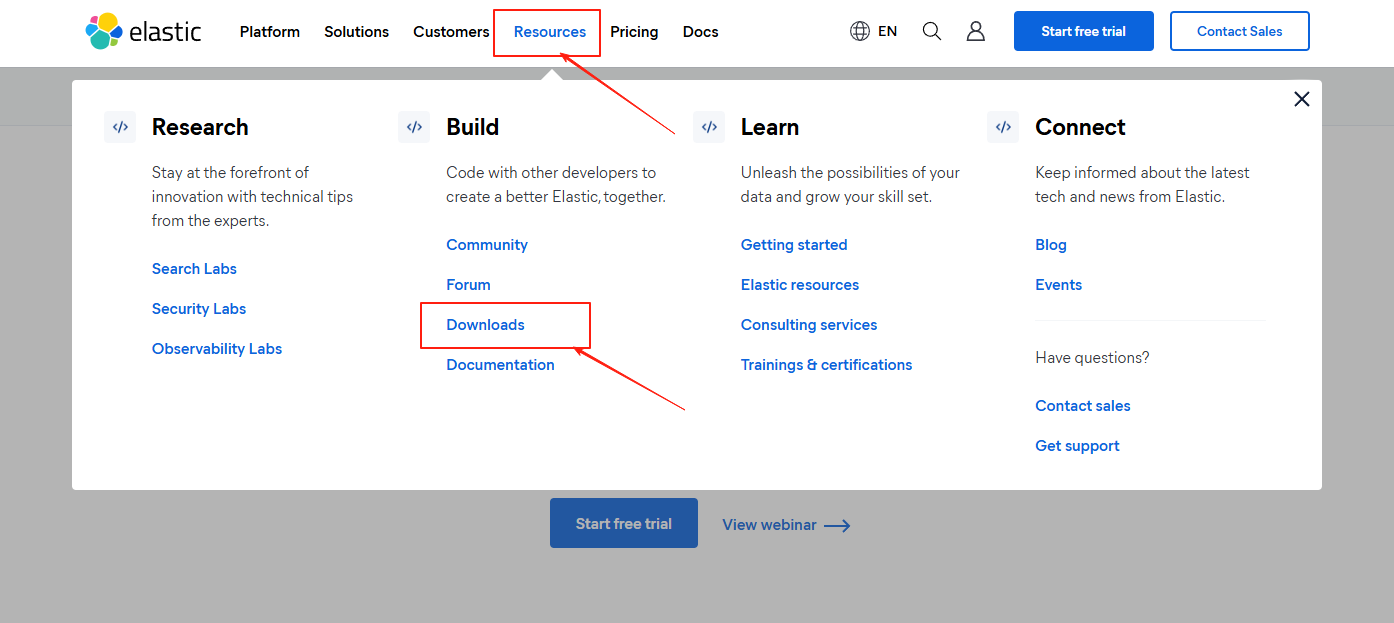Viewport: 1394px width, 623px height.
Task: Click the Research heading
Action: coord(200,127)
